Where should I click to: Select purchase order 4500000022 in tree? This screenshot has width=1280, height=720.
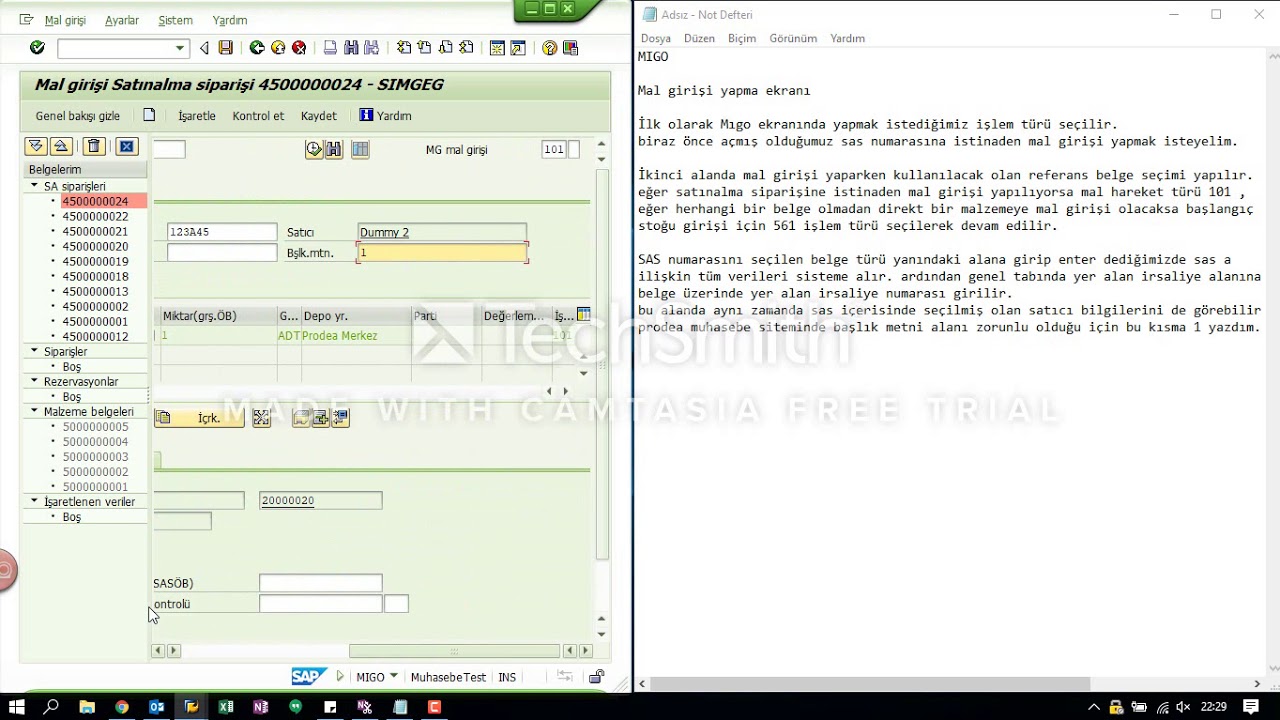tap(95, 216)
